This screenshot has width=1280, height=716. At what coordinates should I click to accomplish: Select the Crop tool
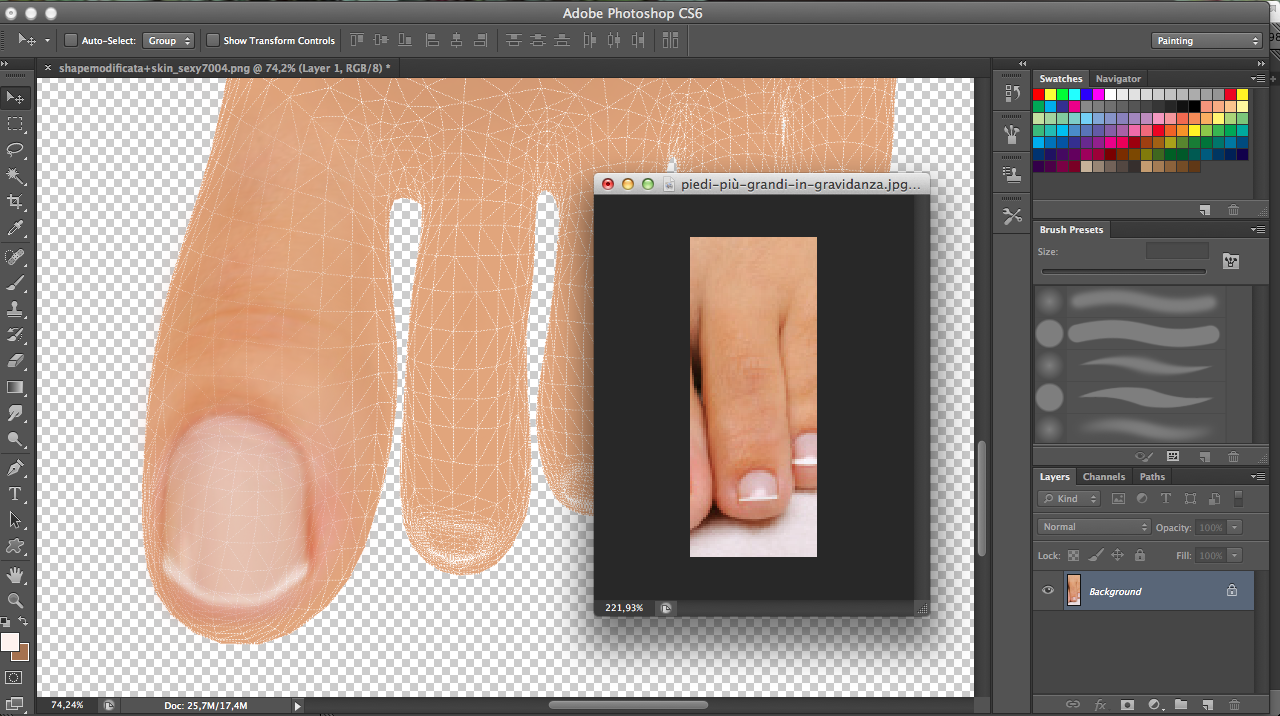click(x=15, y=203)
